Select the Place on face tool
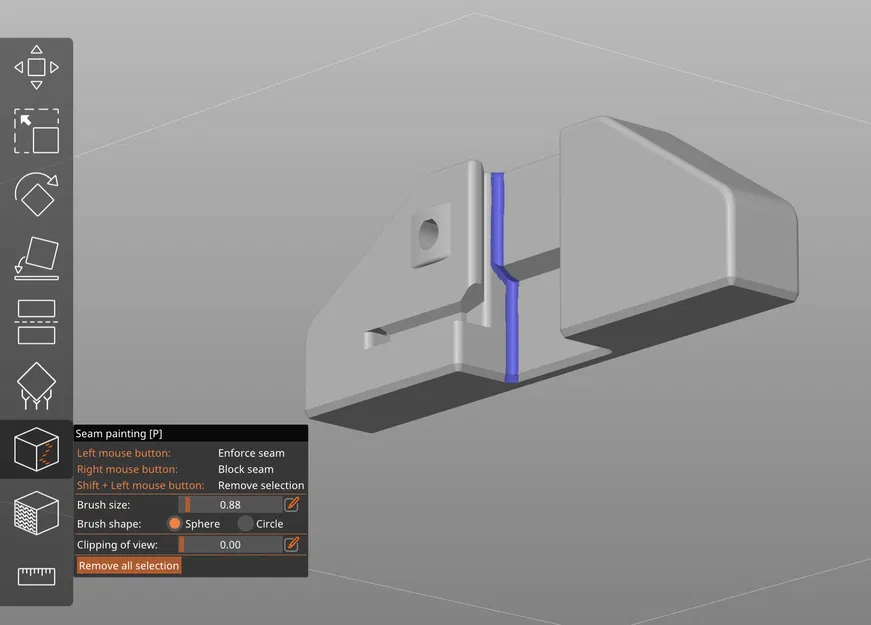This screenshot has height=625, width=871. coord(36,258)
